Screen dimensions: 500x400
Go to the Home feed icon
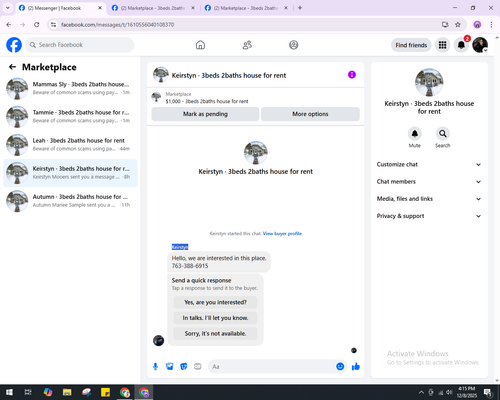(x=200, y=45)
